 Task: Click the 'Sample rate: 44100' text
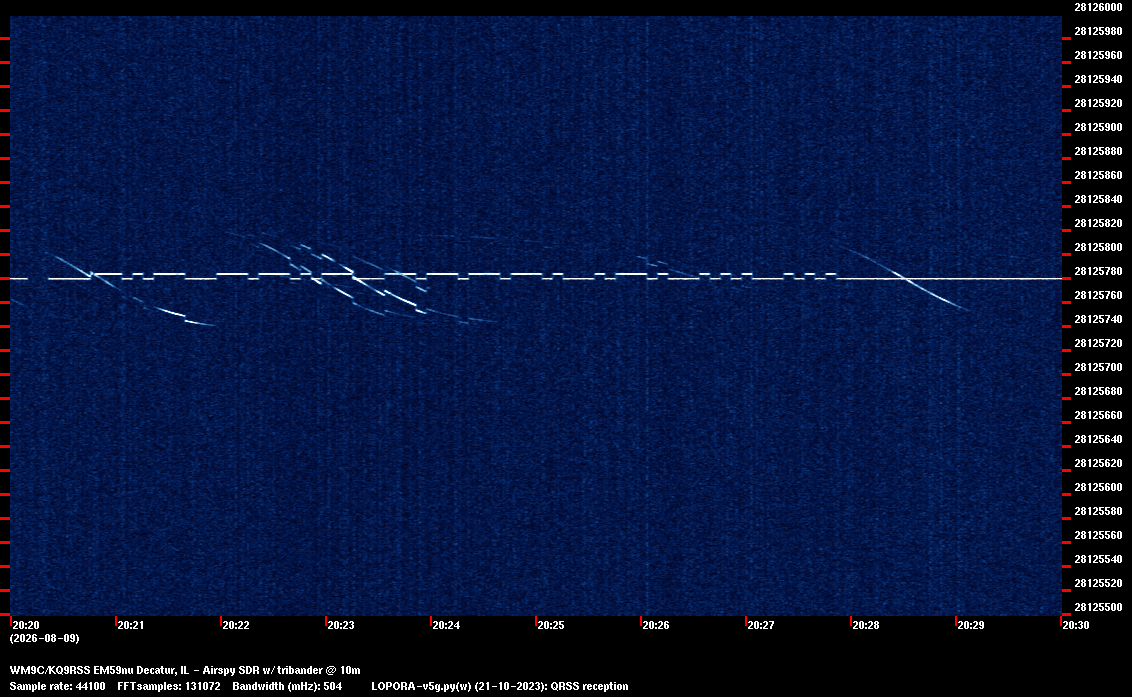pos(57,686)
